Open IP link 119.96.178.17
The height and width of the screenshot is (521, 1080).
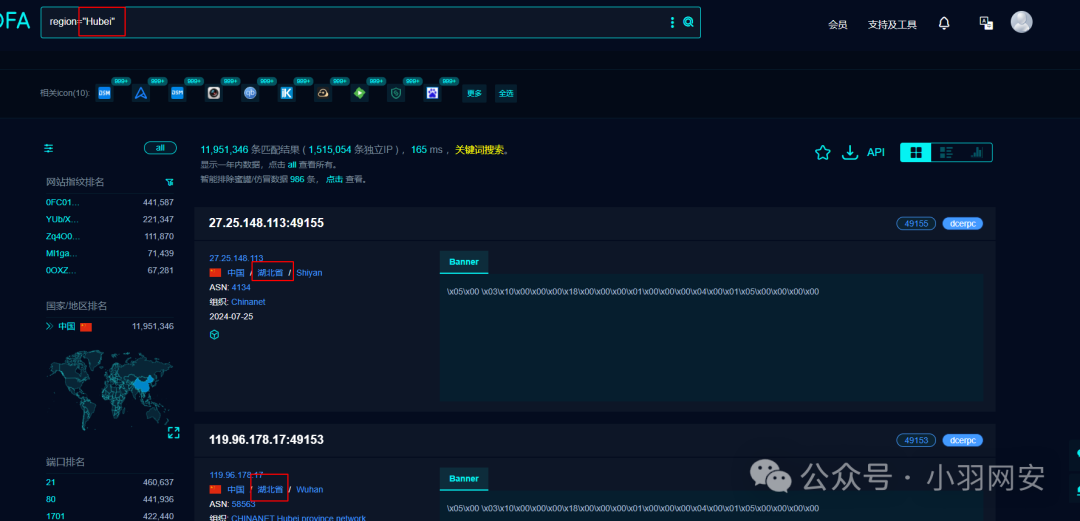click(236, 475)
